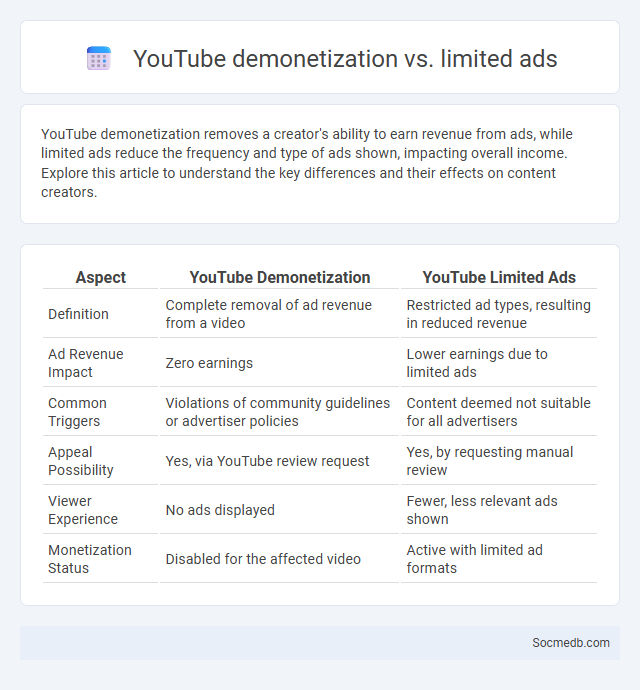The width and height of the screenshot is (640, 690).
Task: Click the calendar grid icon beside the title
Action: pos(99,58)
